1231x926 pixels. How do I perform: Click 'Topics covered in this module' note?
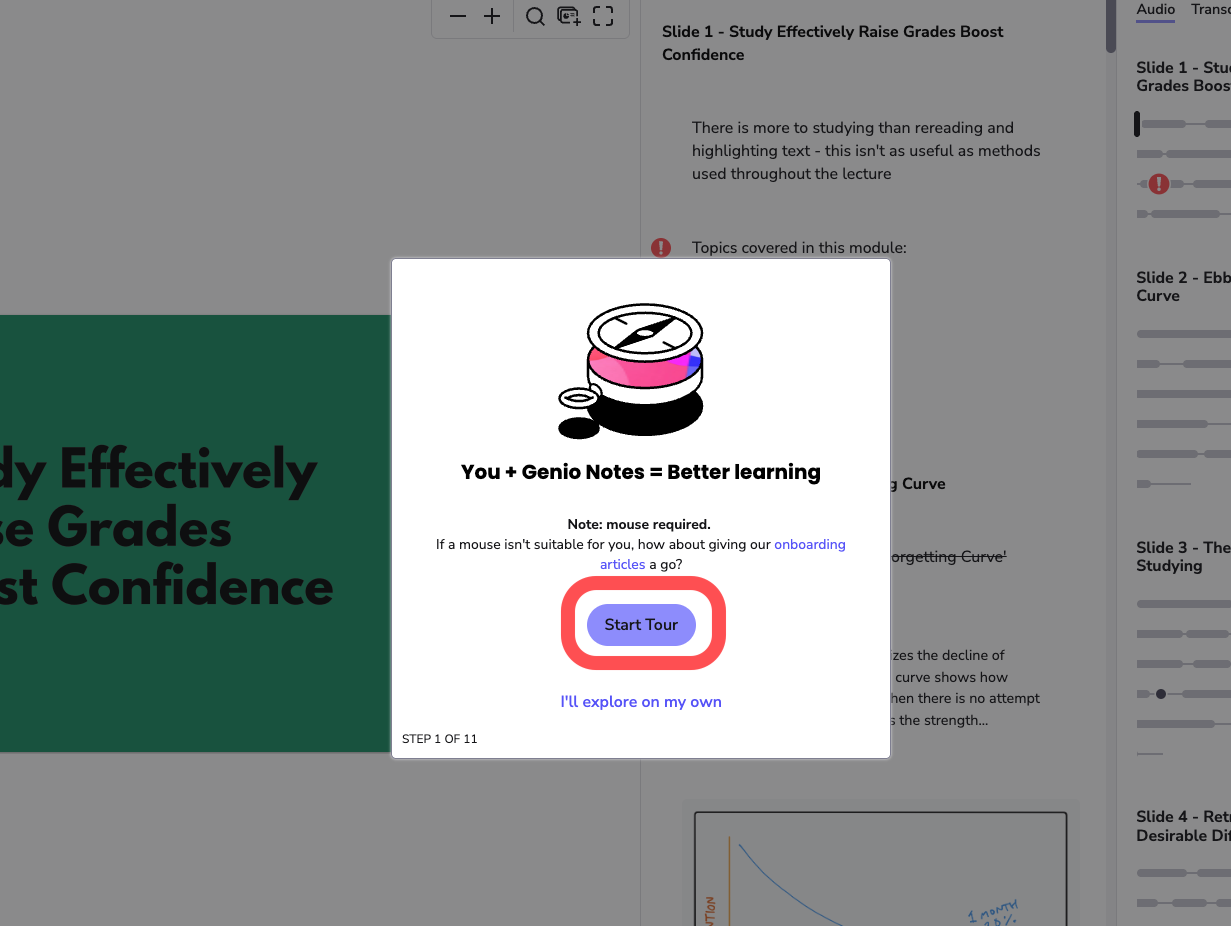click(x=799, y=247)
